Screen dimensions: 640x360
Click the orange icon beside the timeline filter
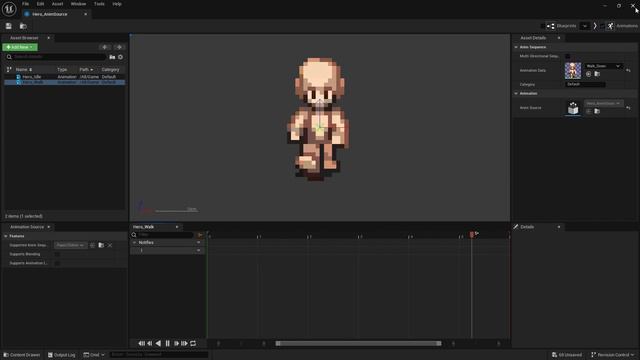pos(200,235)
